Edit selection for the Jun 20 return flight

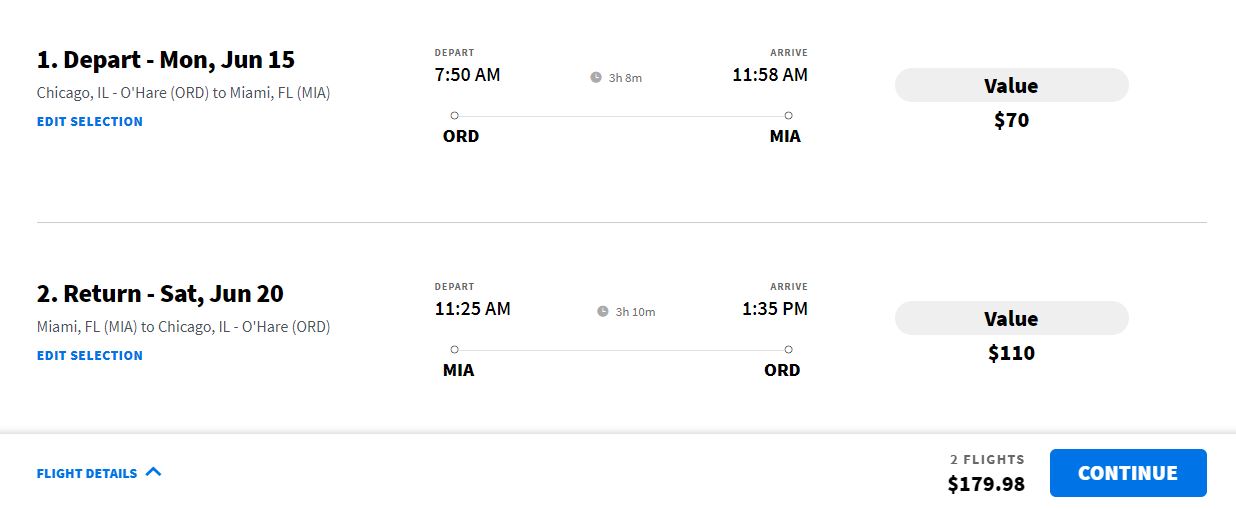pyautogui.click(x=90, y=355)
